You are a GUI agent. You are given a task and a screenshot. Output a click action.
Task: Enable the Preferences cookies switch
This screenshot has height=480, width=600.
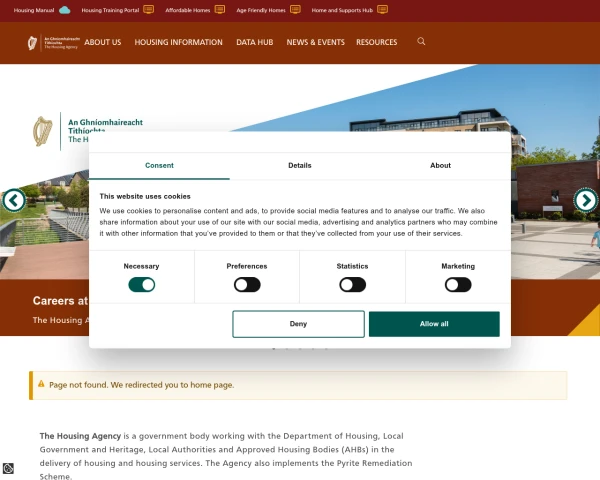[247, 285]
